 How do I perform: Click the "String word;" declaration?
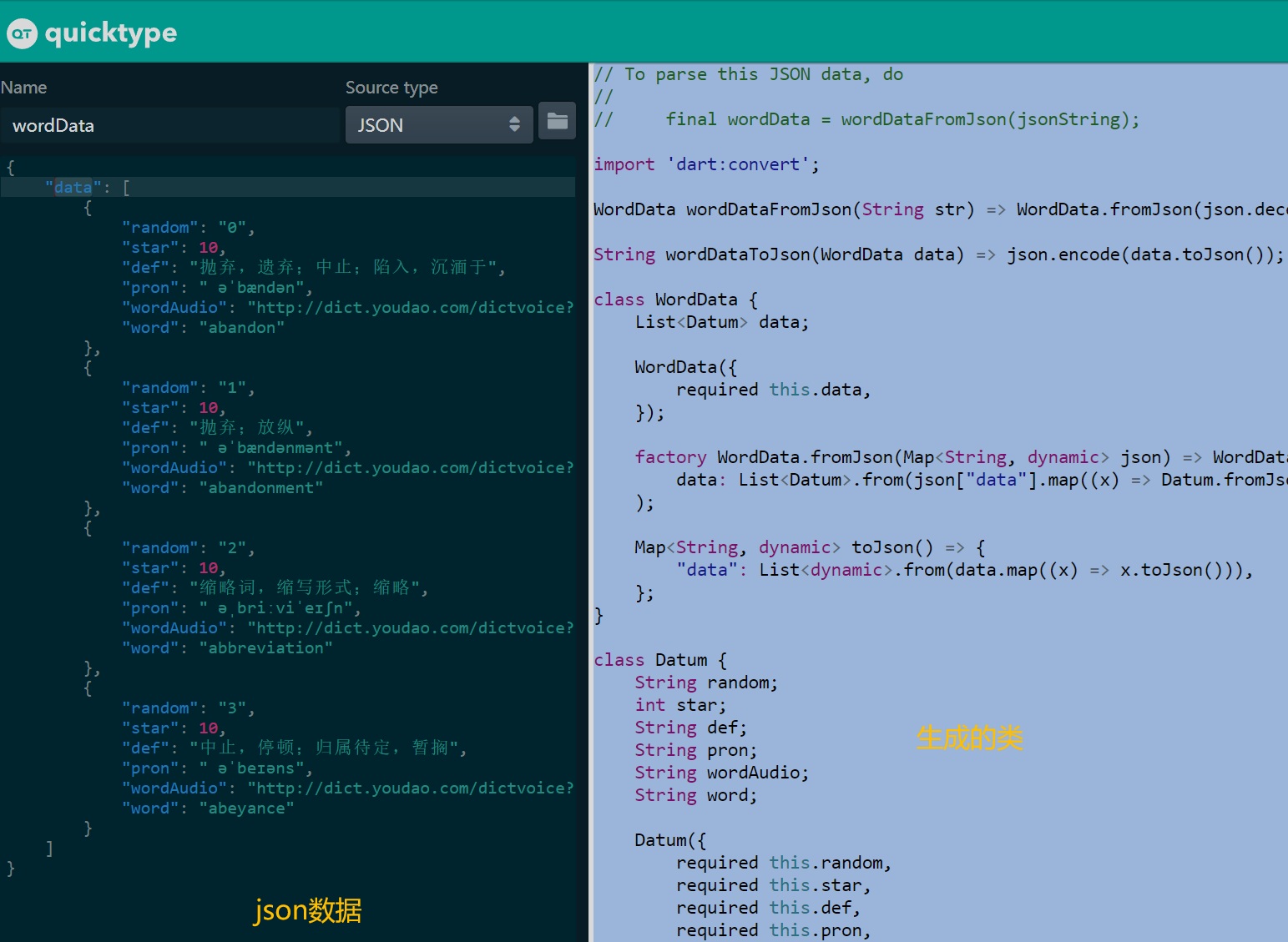[x=696, y=795]
